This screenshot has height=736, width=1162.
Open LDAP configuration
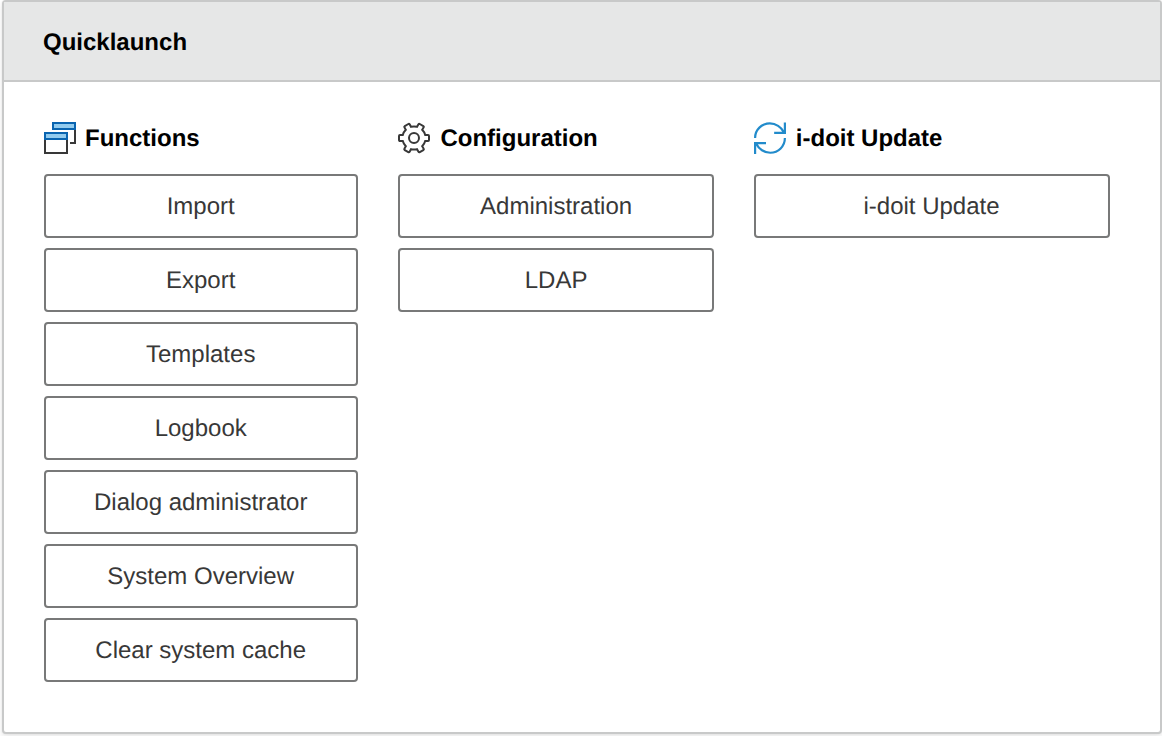coord(556,280)
